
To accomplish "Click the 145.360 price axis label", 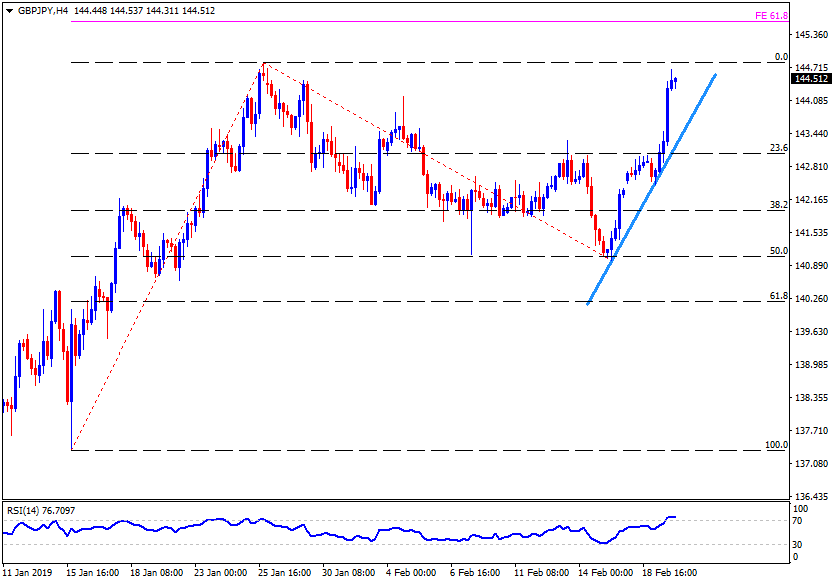I will pyautogui.click(x=811, y=35).
